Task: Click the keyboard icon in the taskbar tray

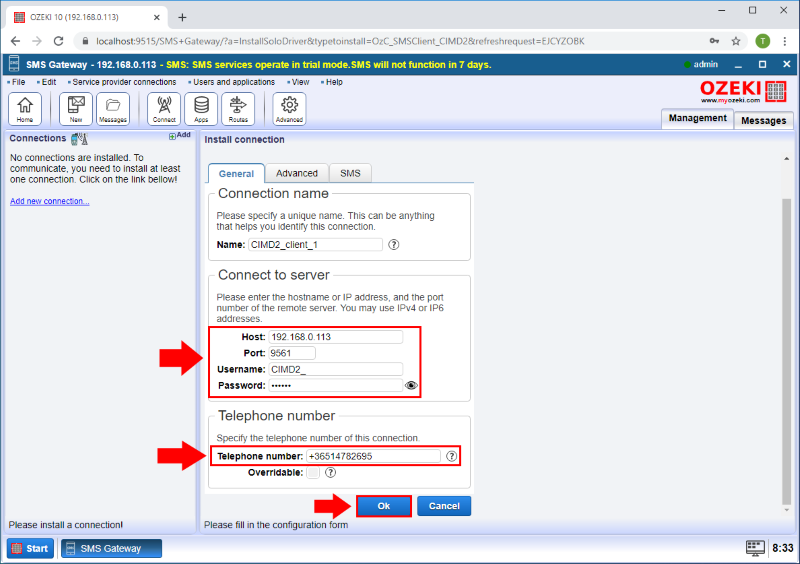Action: 755,548
